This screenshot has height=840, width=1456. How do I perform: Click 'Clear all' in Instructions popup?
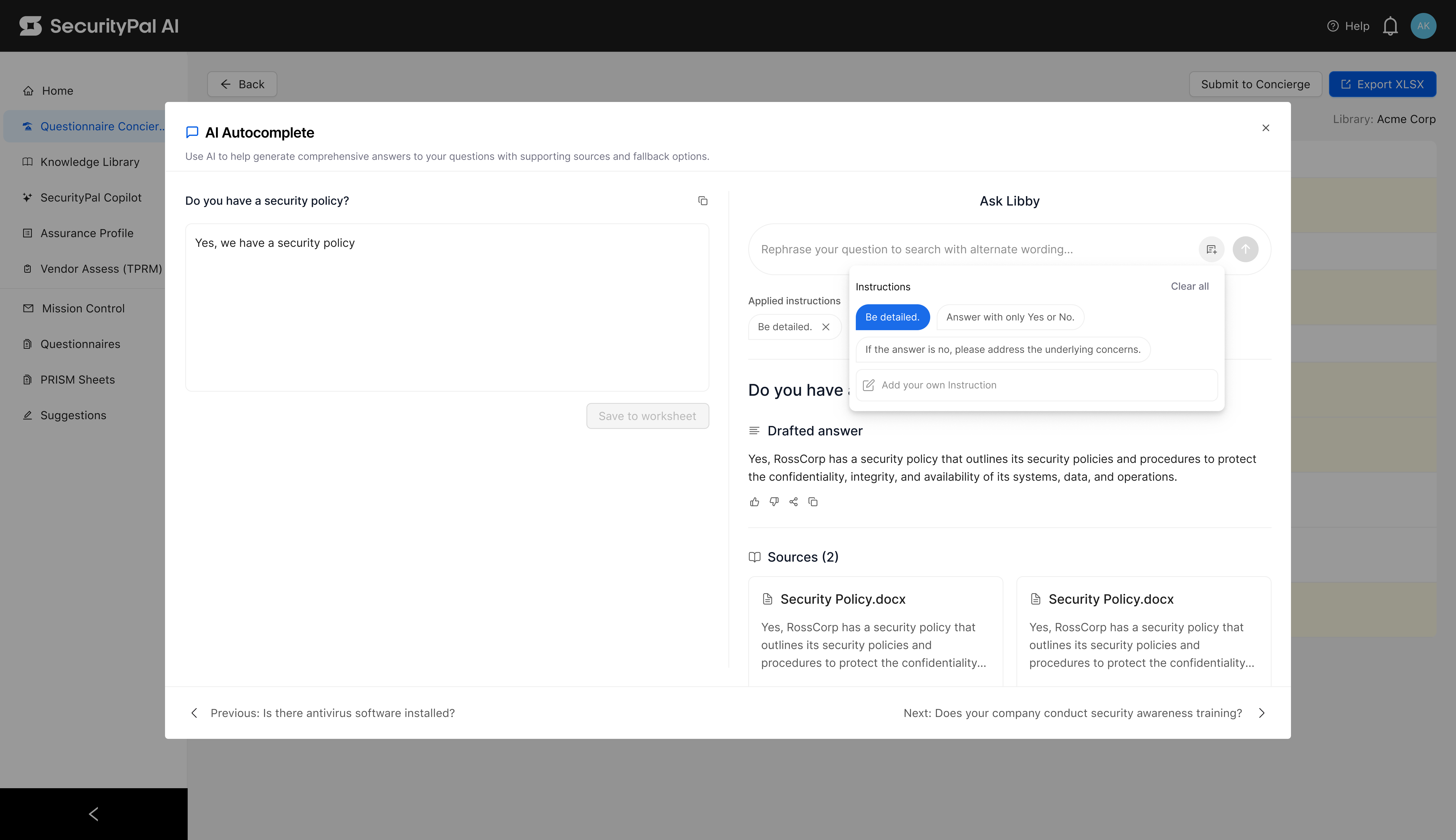pyautogui.click(x=1189, y=286)
